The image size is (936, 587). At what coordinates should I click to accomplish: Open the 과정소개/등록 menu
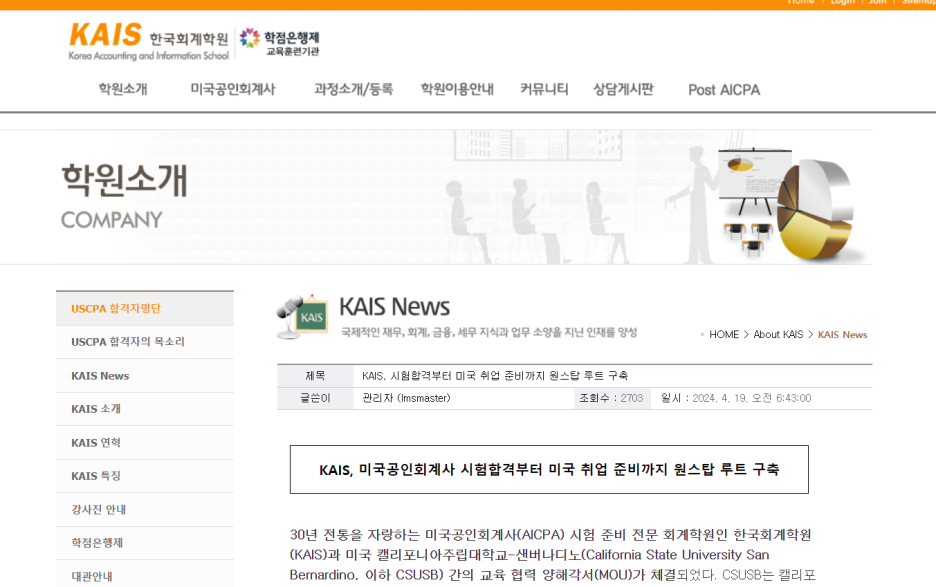click(353, 90)
